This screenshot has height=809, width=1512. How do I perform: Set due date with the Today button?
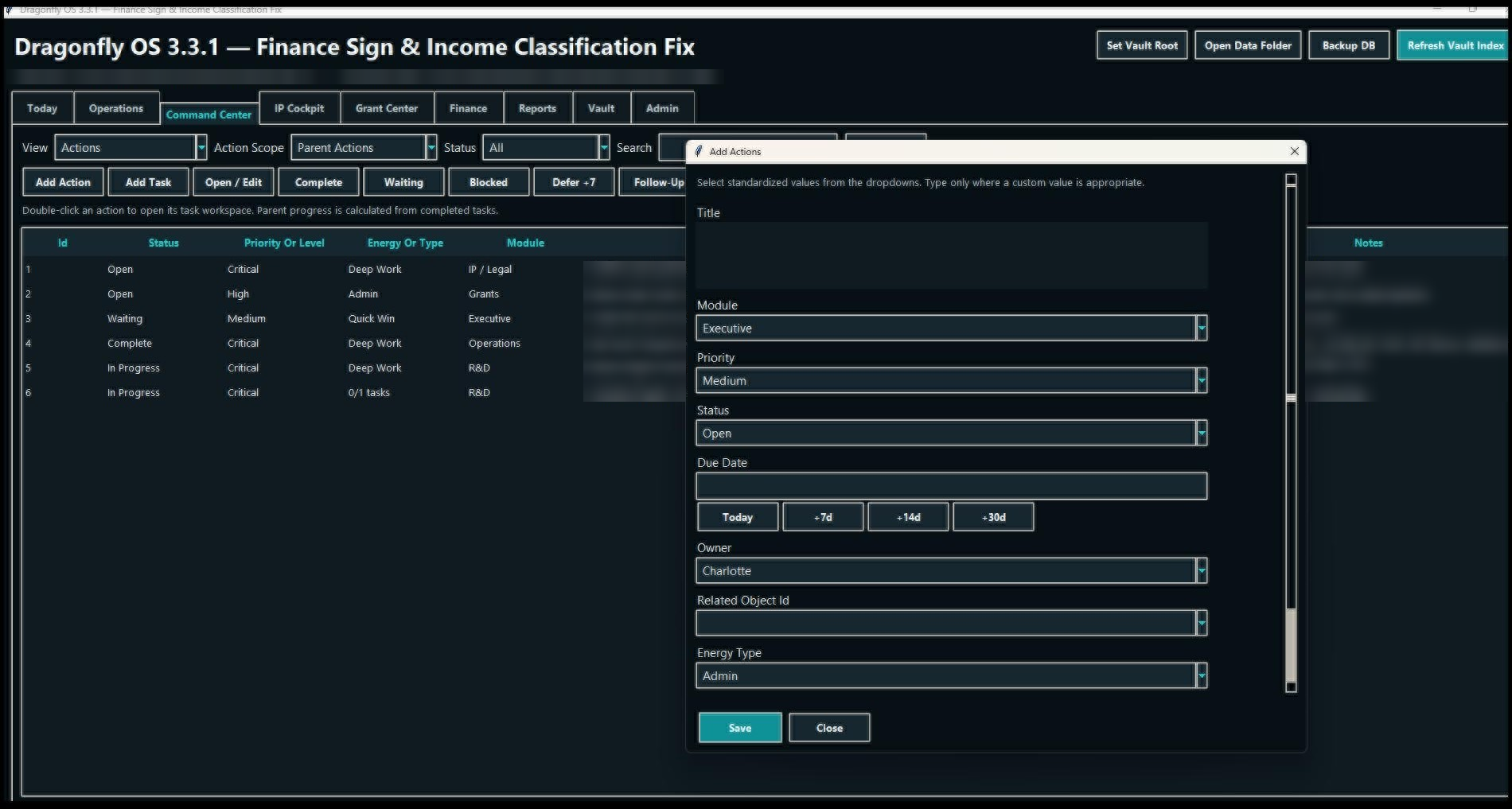coord(738,517)
